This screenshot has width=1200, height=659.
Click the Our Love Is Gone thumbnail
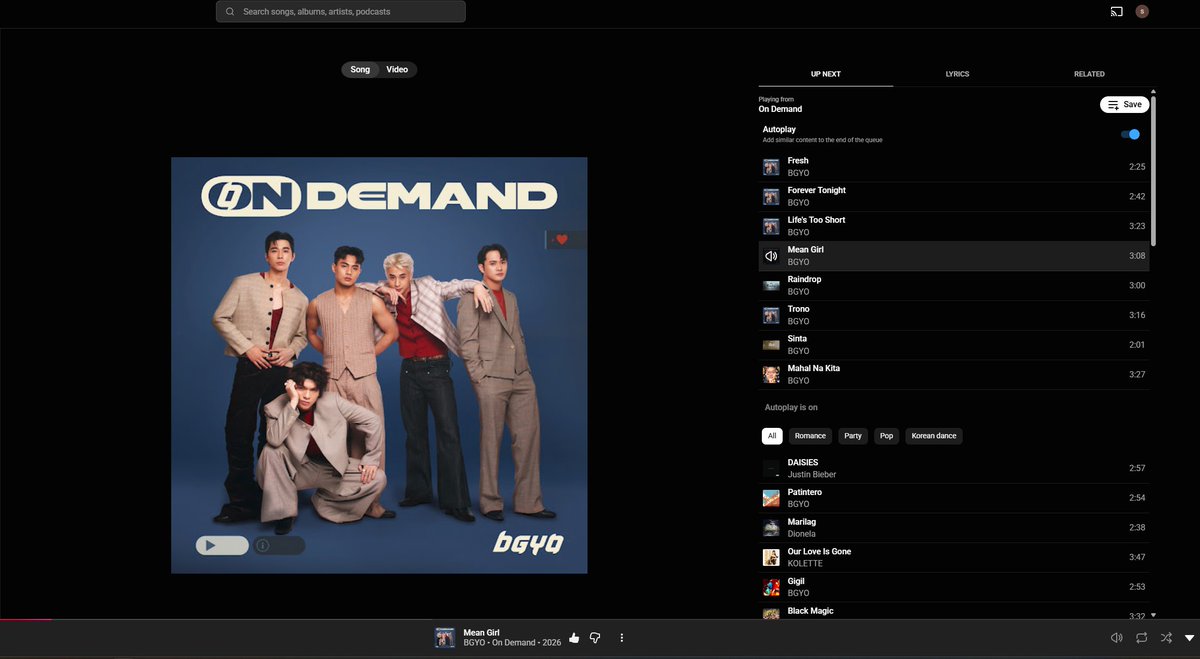[x=771, y=557]
